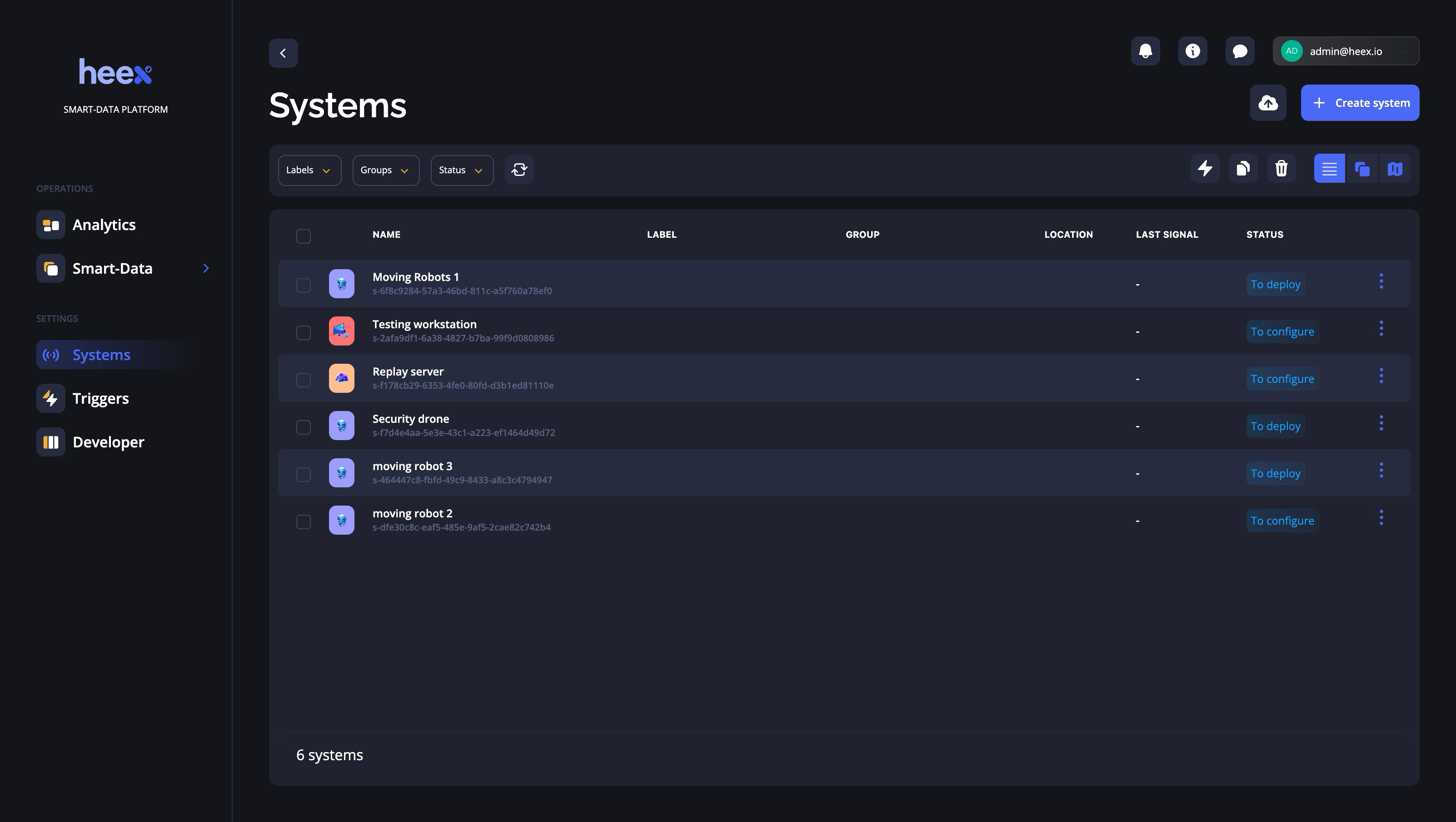Click the lightning bolt toolbar icon
This screenshot has height=822, width=1456.
coord(1205,169)
